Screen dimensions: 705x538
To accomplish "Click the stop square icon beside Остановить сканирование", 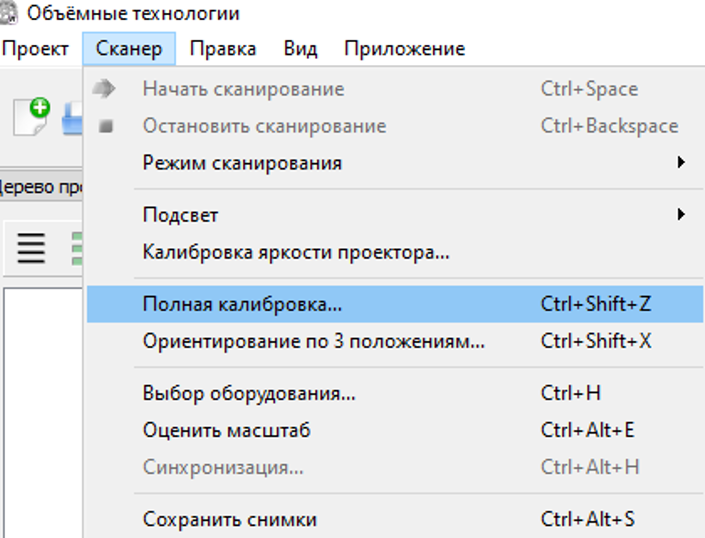I will pyautogui.click(x=106, y=126).
